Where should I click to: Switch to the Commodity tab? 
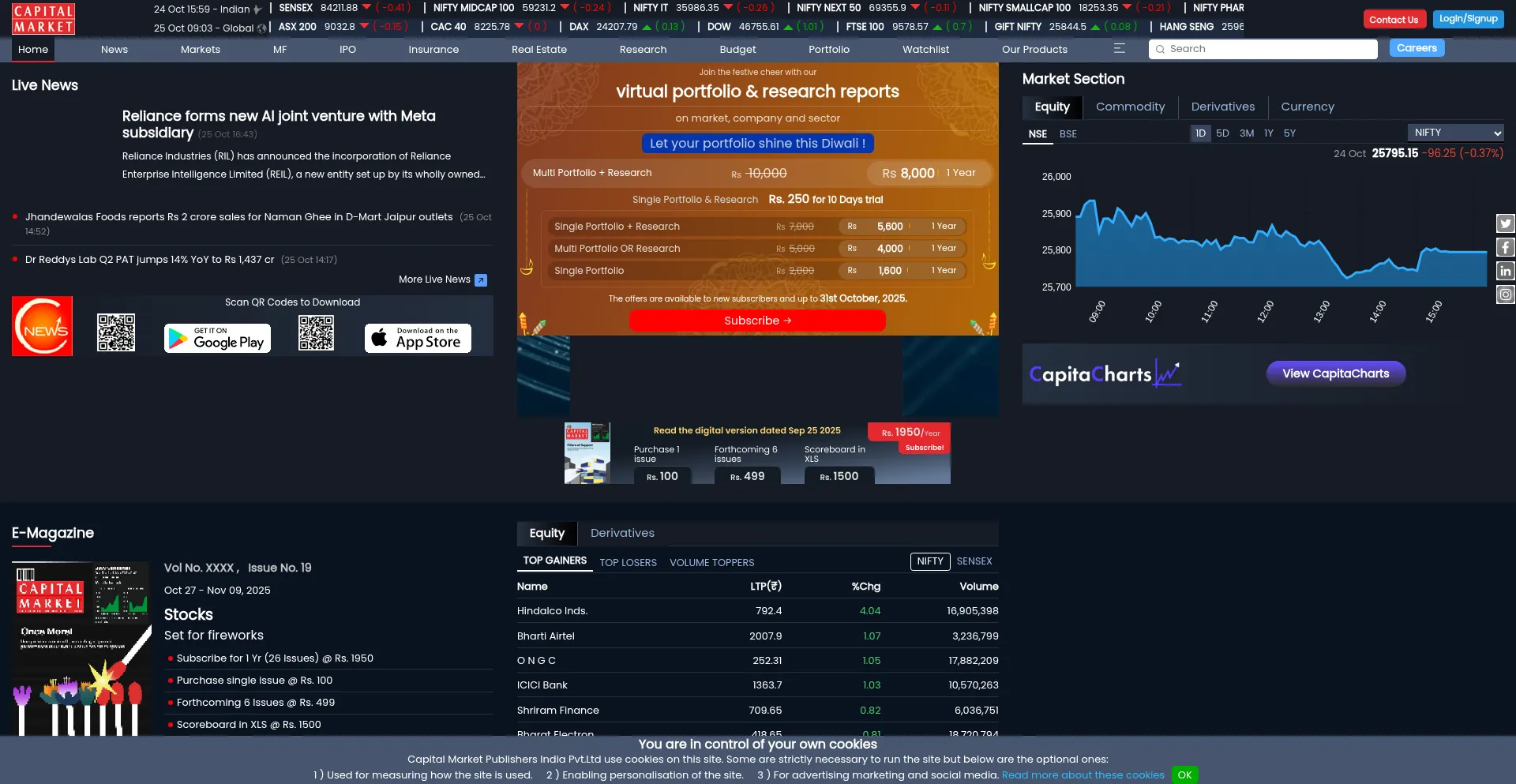[x=1130, y=107]
